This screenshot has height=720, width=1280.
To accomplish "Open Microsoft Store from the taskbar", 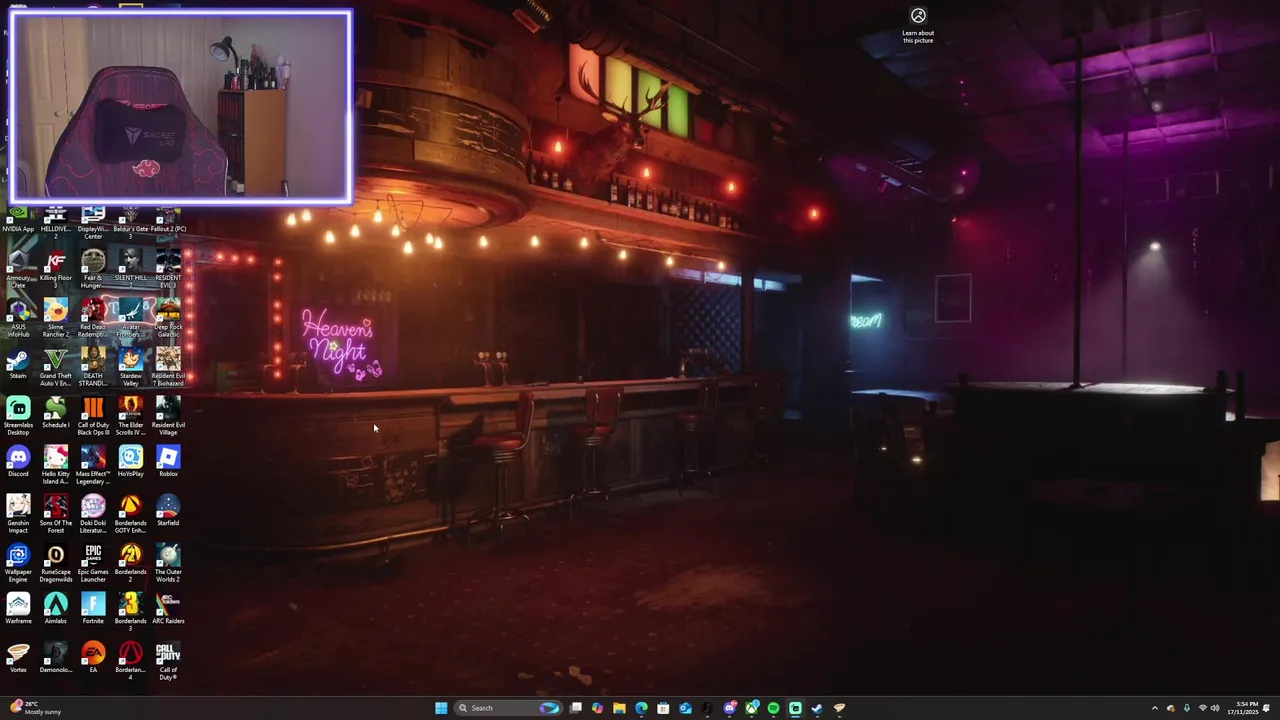I will pos(663,708).
